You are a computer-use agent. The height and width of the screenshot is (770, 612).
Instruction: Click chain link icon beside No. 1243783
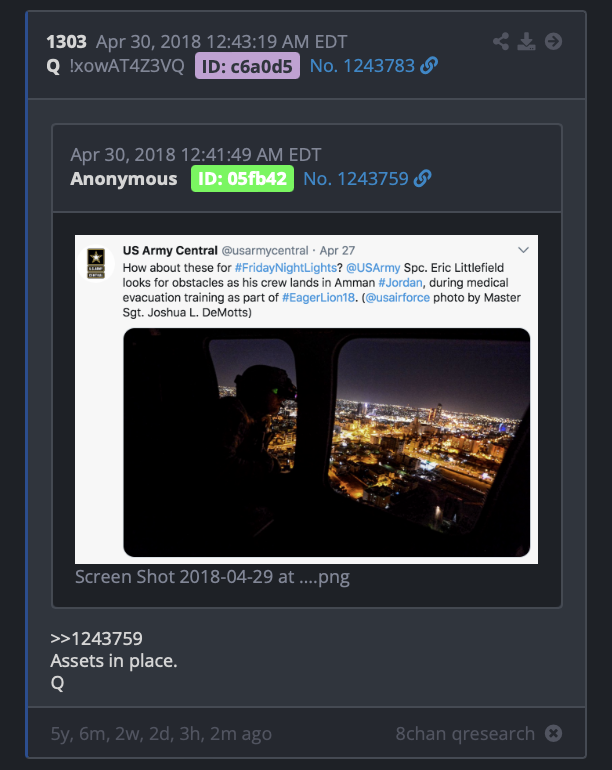[429, 66]
